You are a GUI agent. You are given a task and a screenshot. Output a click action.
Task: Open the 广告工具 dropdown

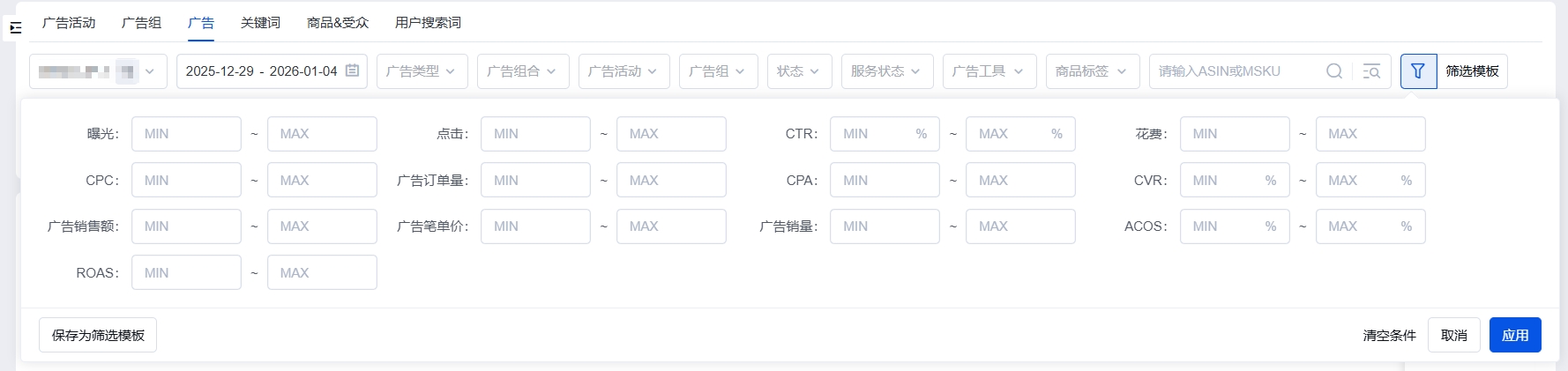[988, 71]
